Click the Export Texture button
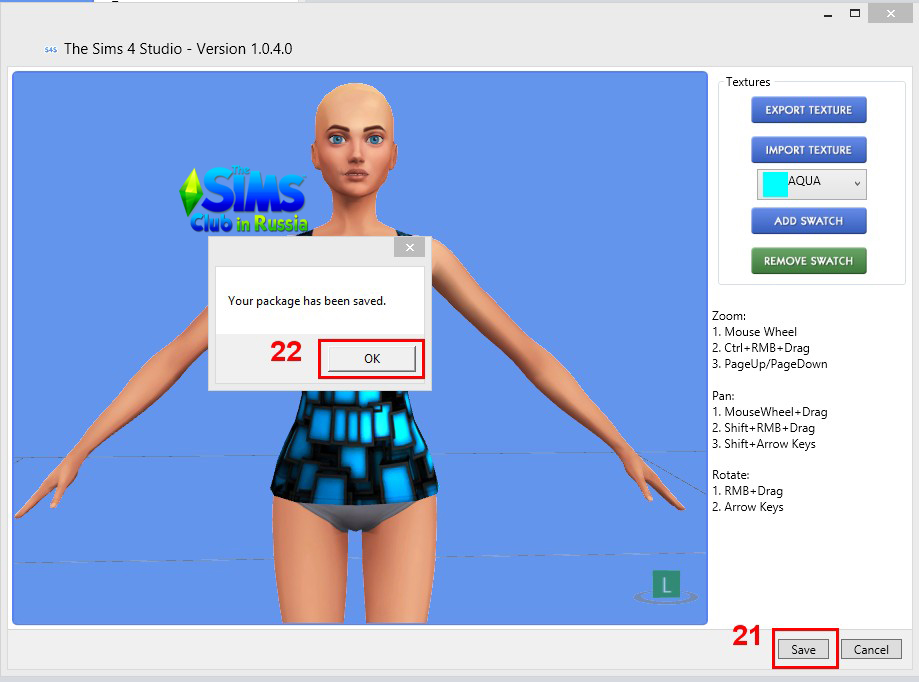Screen dimensions: 919x682 pyautogui.click(x=808, y=110)
